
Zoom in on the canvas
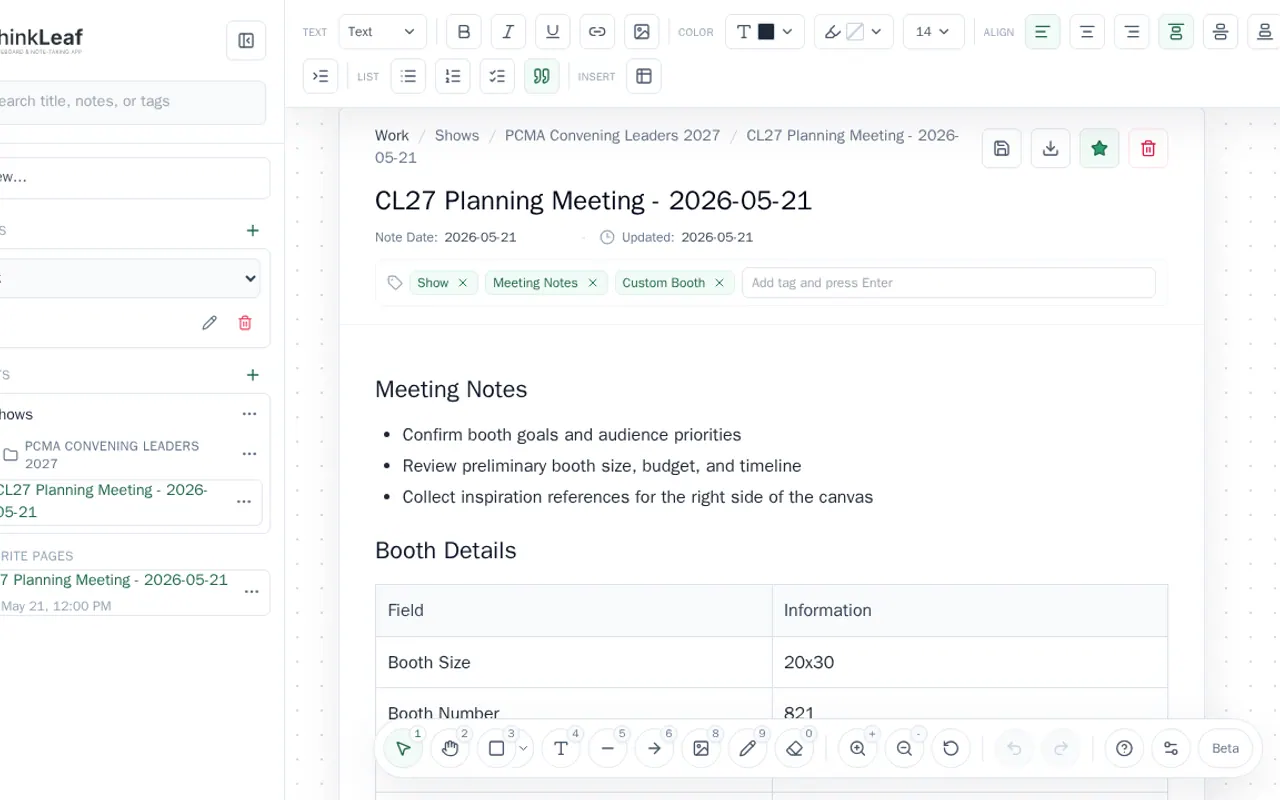pos(858,748)
